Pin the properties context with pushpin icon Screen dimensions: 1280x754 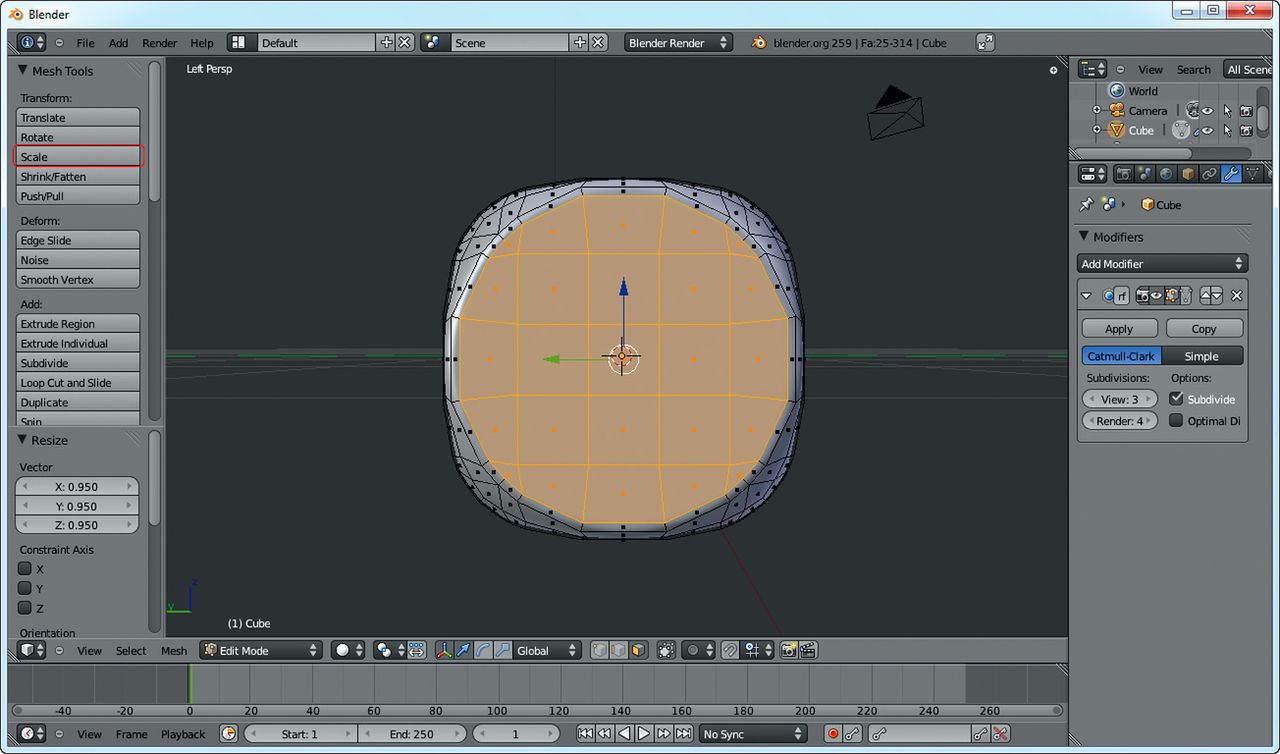pos(1086,204)
